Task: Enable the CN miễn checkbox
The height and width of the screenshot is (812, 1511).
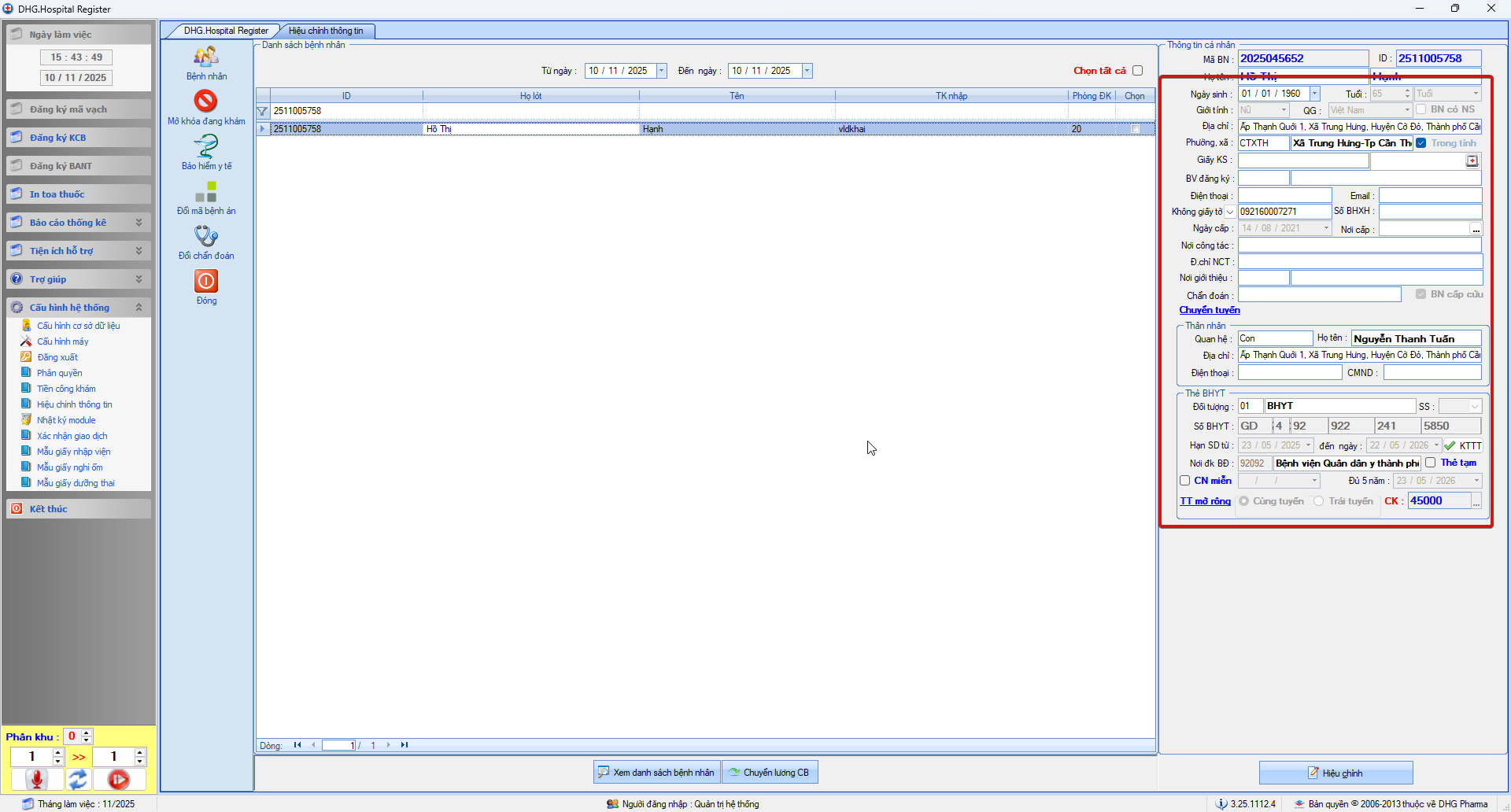Action: [x=1184, y=481]
